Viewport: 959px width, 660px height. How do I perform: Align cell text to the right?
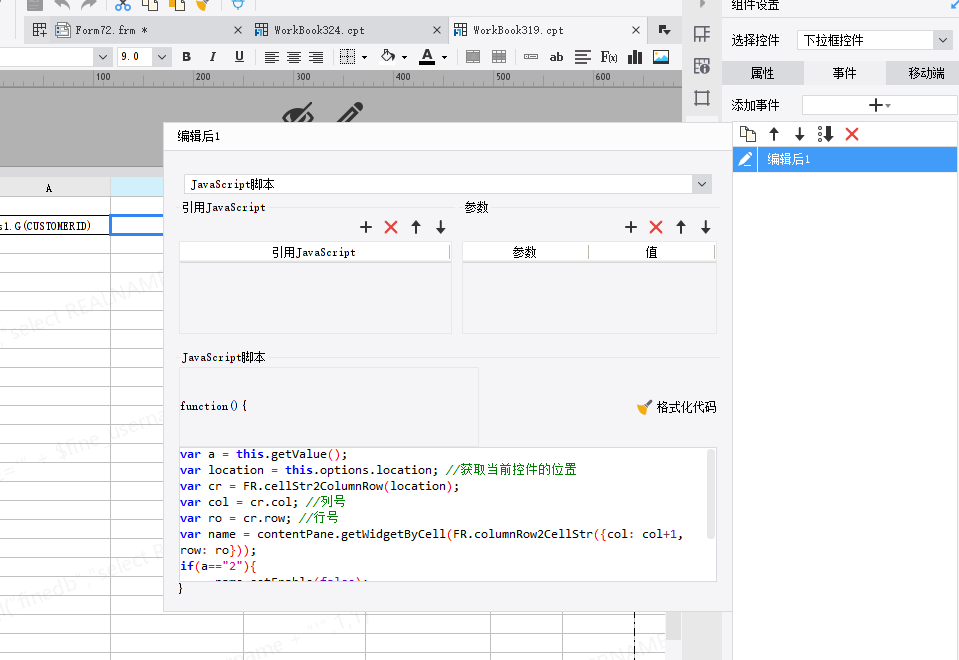[316, 57]
